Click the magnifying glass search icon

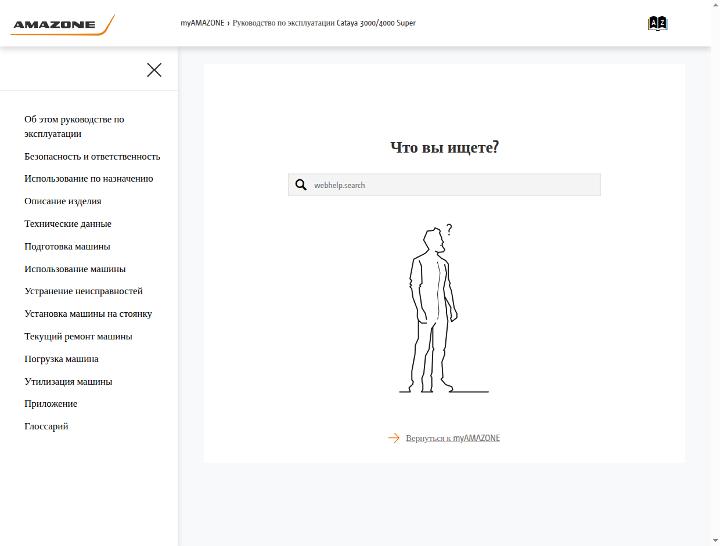(301, 185)
